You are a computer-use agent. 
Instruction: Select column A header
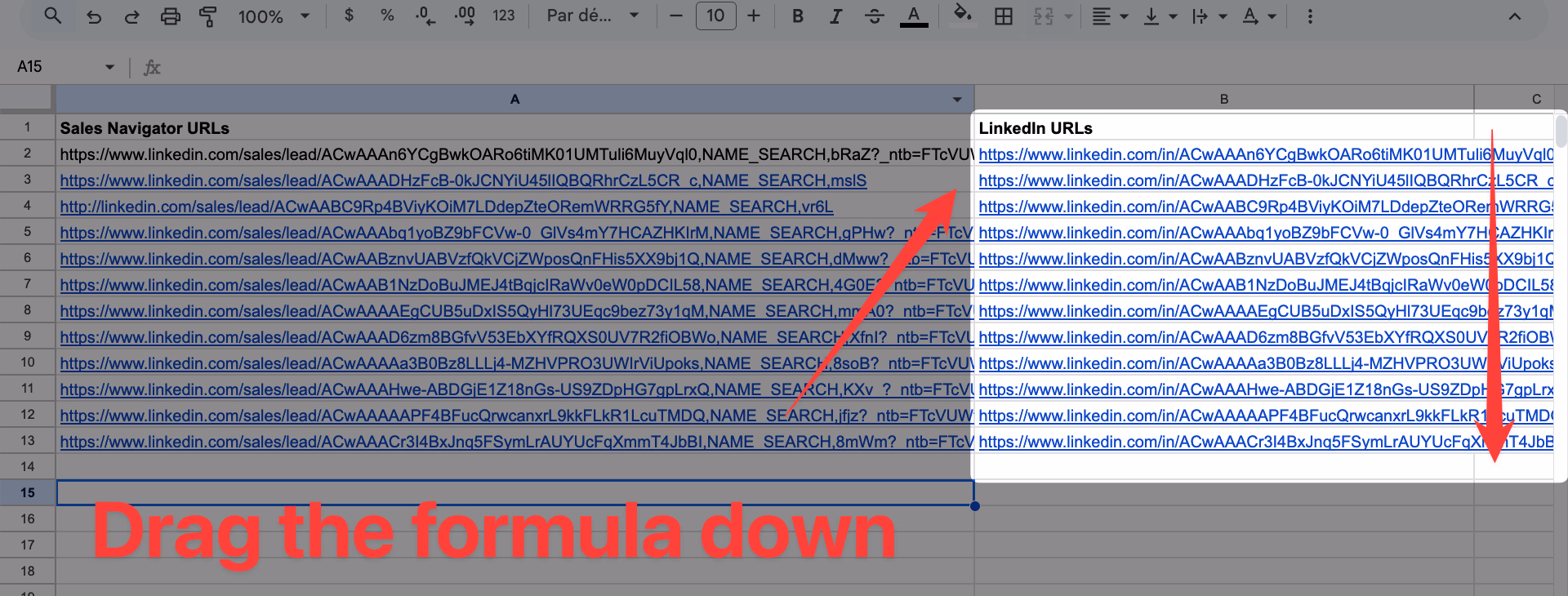[x=514, y=99]
